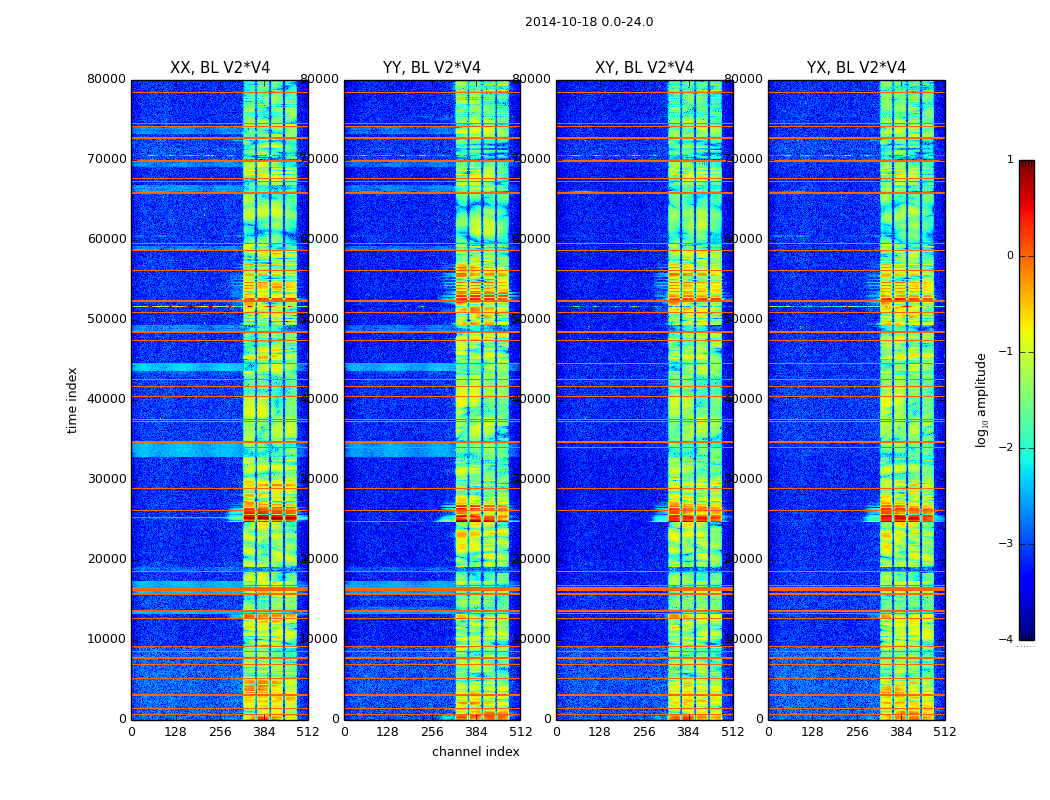The height and width of the screenshot is (800, 1050).
Task: Click the figure title 2014-10-18 0.0-24.0
Action: pyautogui.click(x=589, y=22)
